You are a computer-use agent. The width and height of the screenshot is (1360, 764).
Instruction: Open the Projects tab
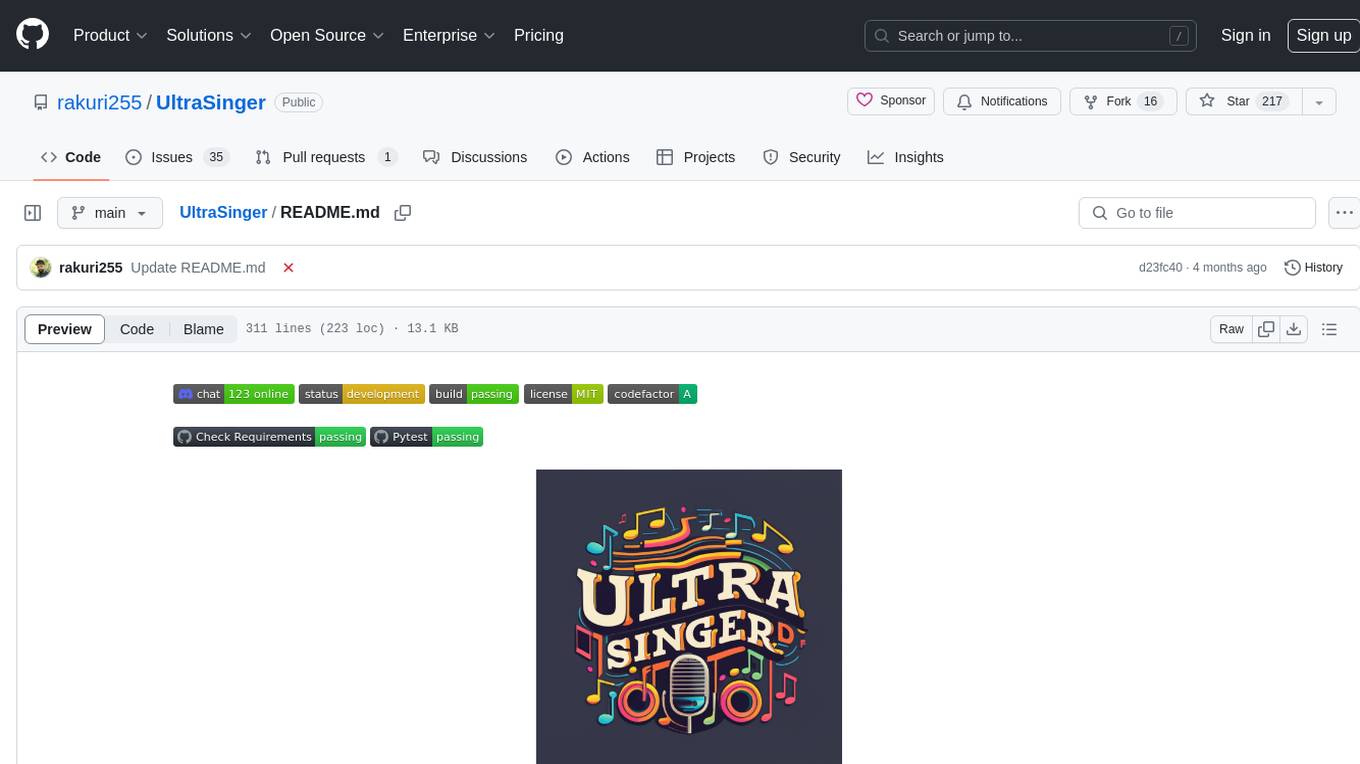click(696, 157)
